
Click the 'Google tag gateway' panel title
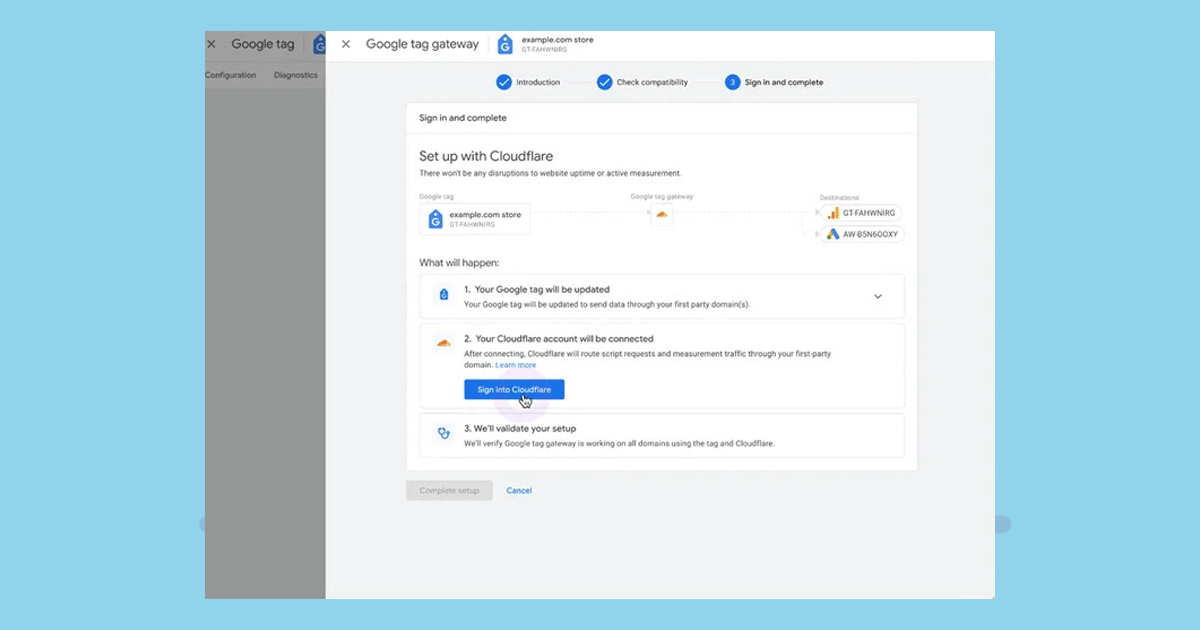(x=422, y=44)
